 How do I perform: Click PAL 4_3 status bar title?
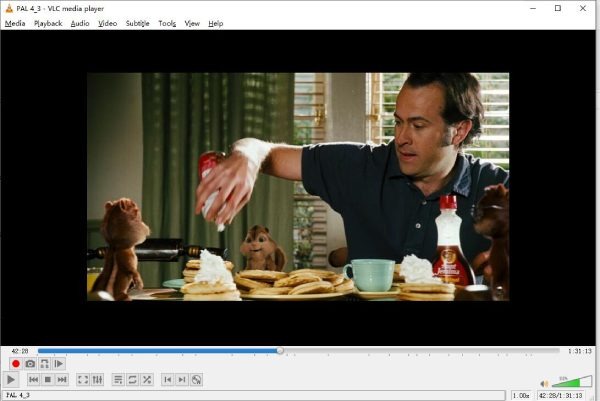click(x=18, y=395)
